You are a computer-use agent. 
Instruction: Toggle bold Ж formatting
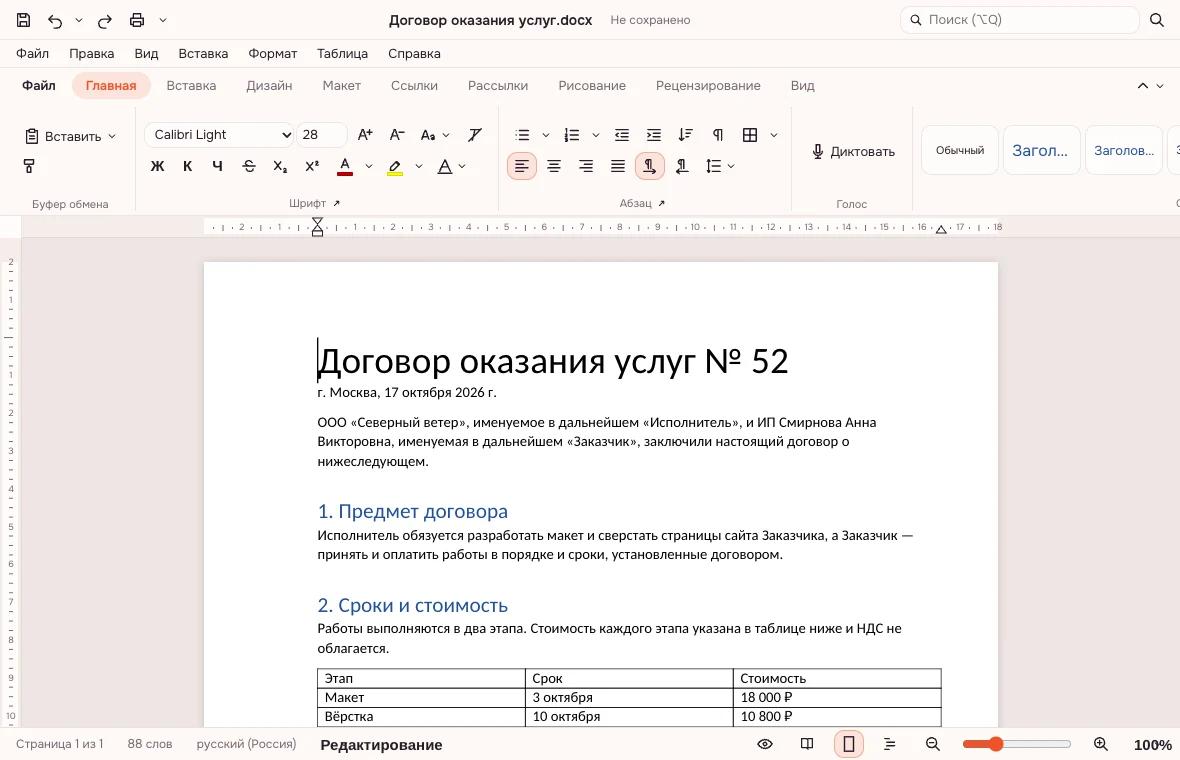click(x=157, y=166)
